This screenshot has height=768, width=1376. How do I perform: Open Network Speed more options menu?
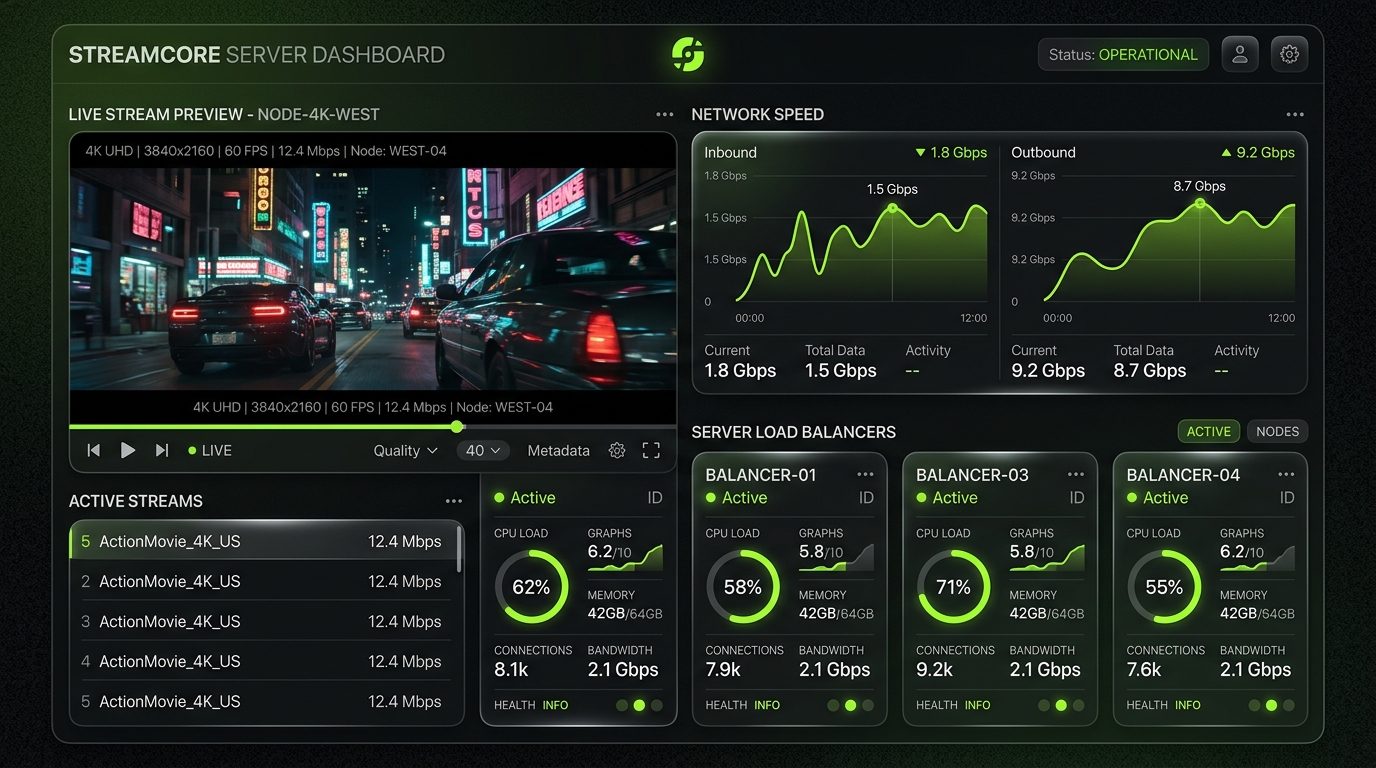(x=1295, y=115)
